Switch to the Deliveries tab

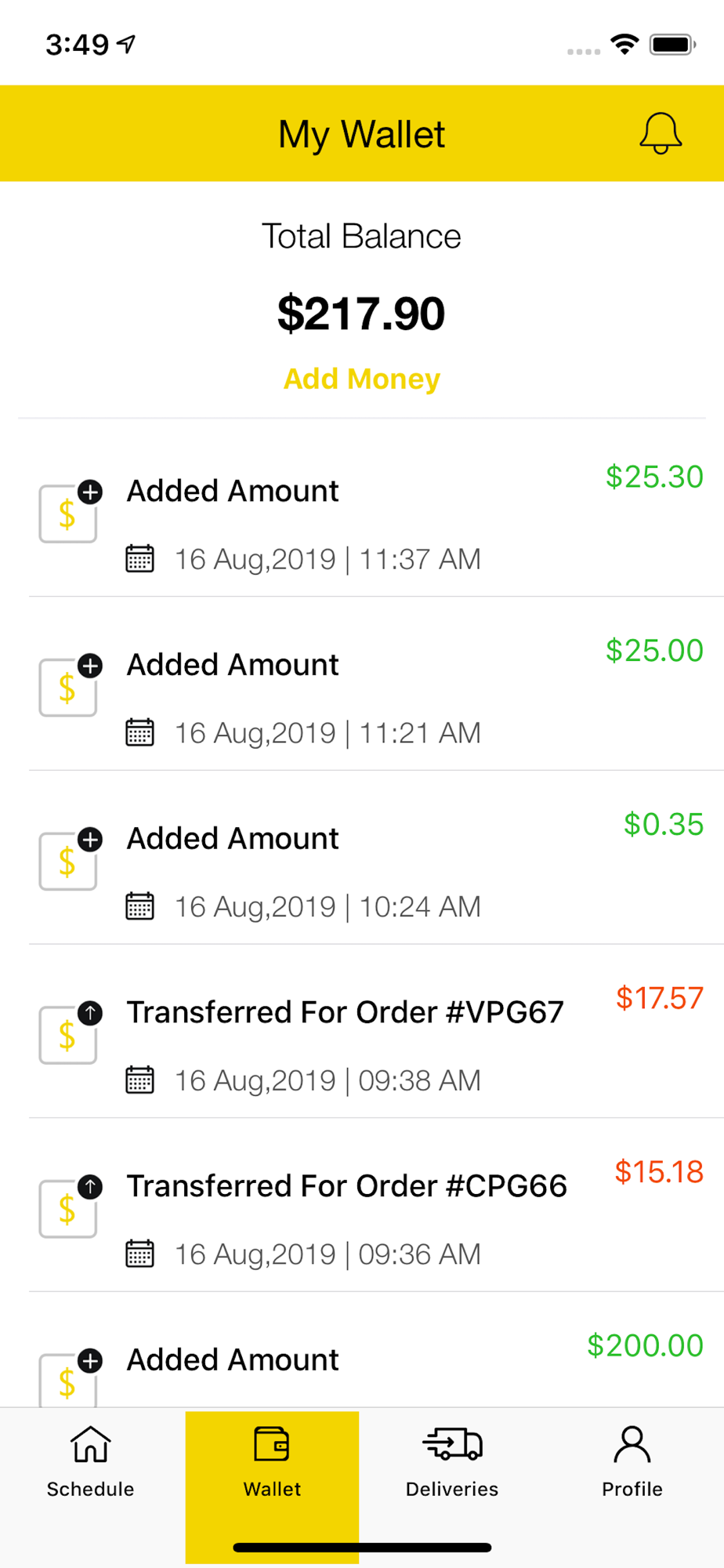pyautogui.click(x=452, y=1461)
